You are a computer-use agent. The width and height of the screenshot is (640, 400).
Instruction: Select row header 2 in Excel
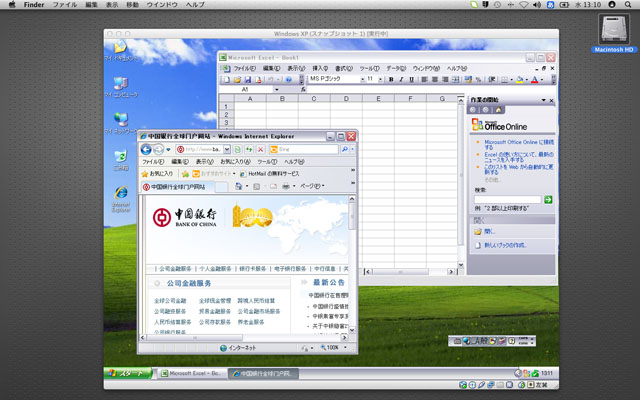[x=226, y=115]
